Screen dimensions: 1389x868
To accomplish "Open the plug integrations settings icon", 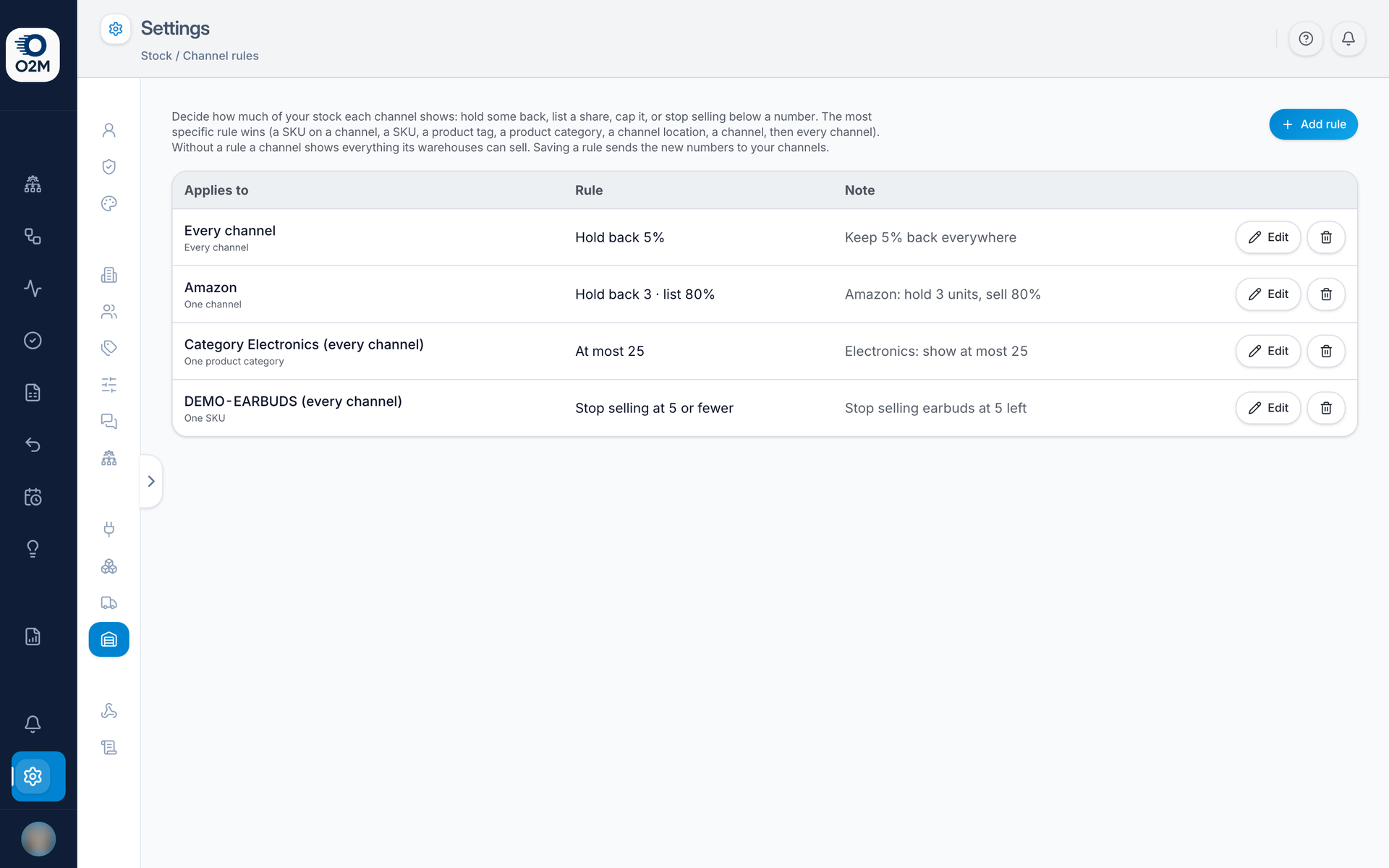I will (109, 529).
